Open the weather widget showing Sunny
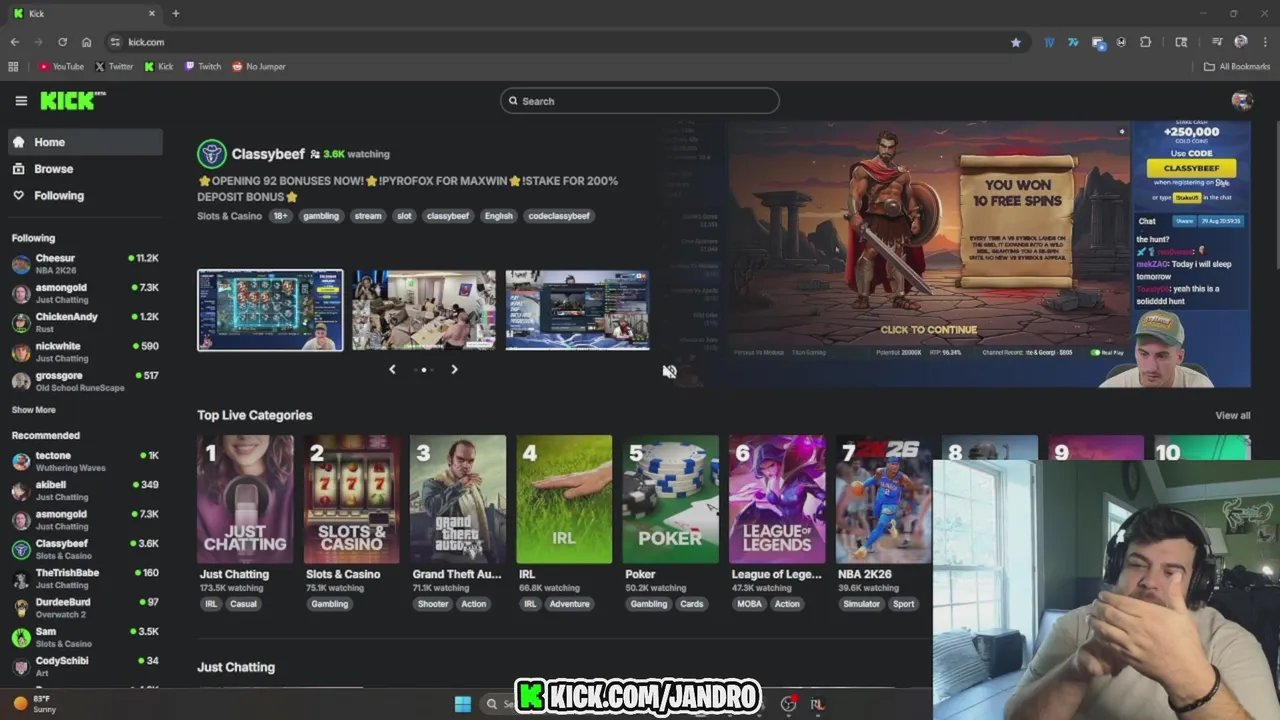The width and height of the screenshot is (1280, 720). click(33, 704)
